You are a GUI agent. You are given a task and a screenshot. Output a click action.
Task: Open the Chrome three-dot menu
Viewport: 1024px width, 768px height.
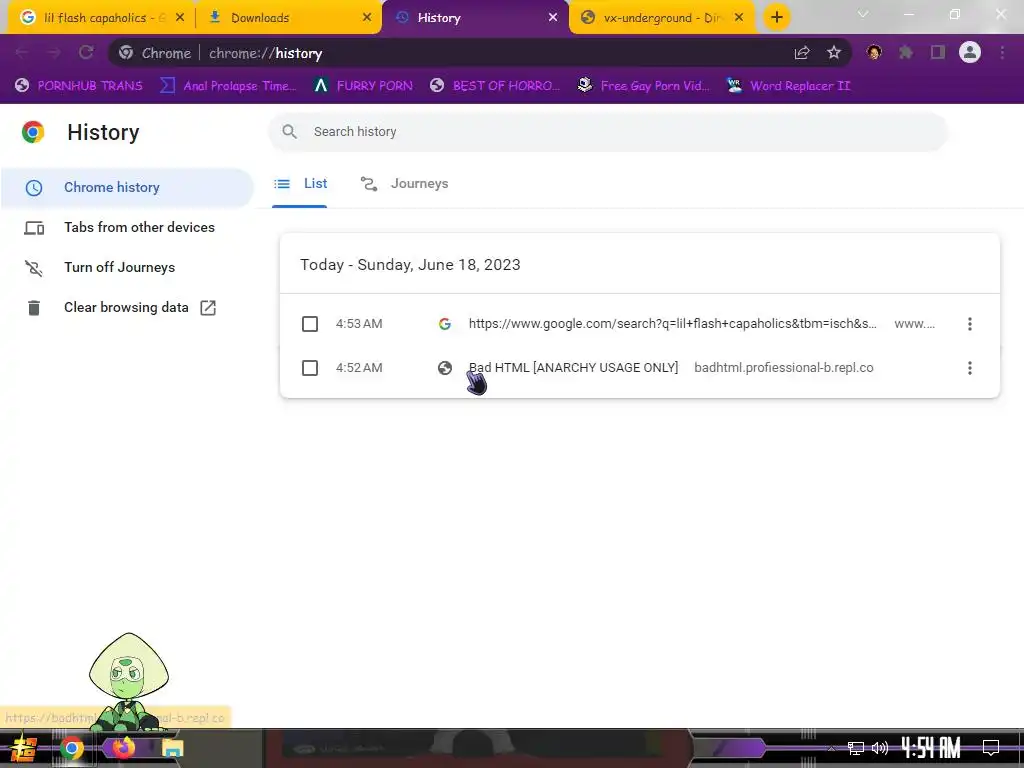(x=1002, y=52)
